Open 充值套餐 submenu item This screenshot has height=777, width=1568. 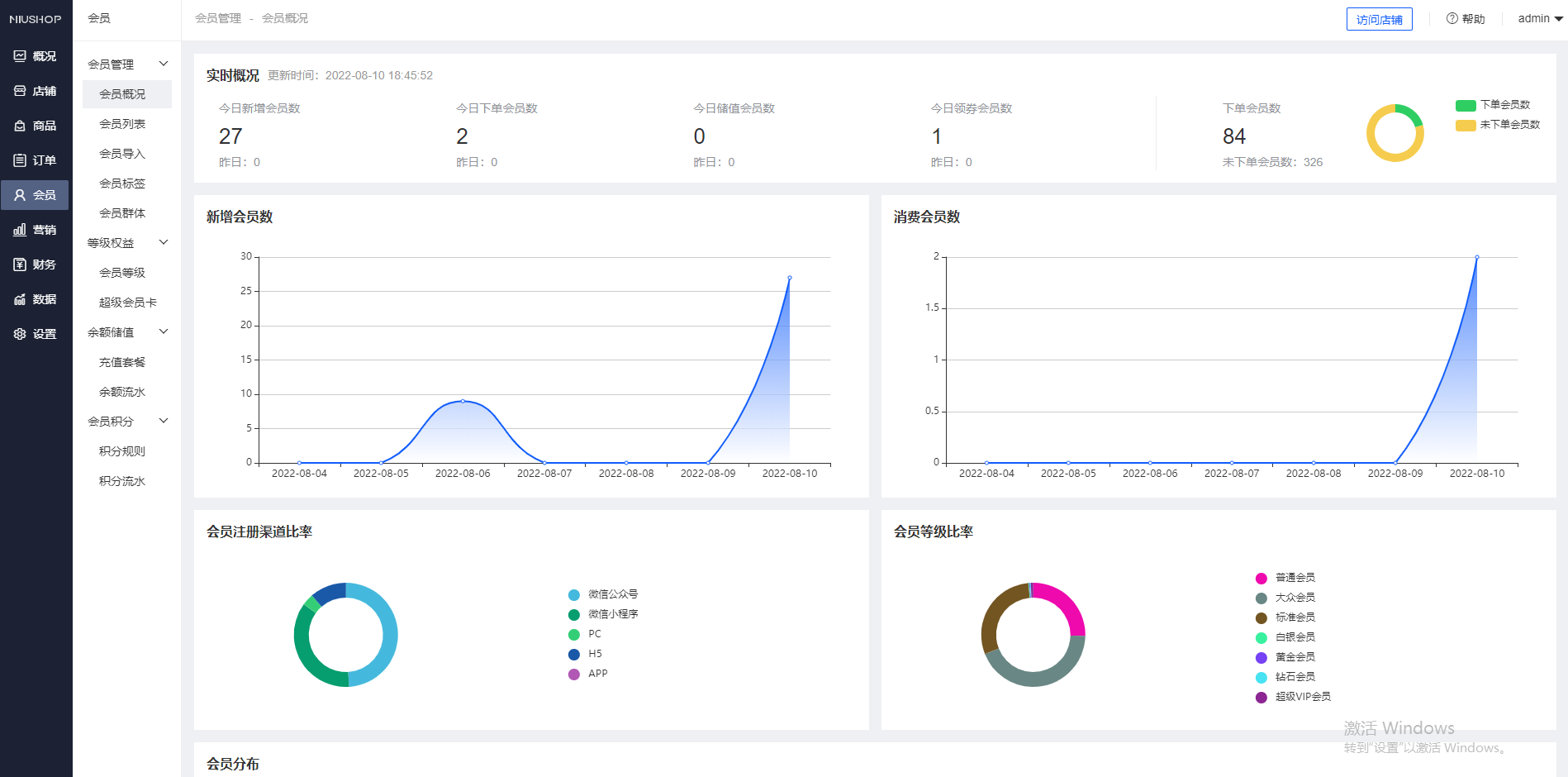click(x=122, y=362)
